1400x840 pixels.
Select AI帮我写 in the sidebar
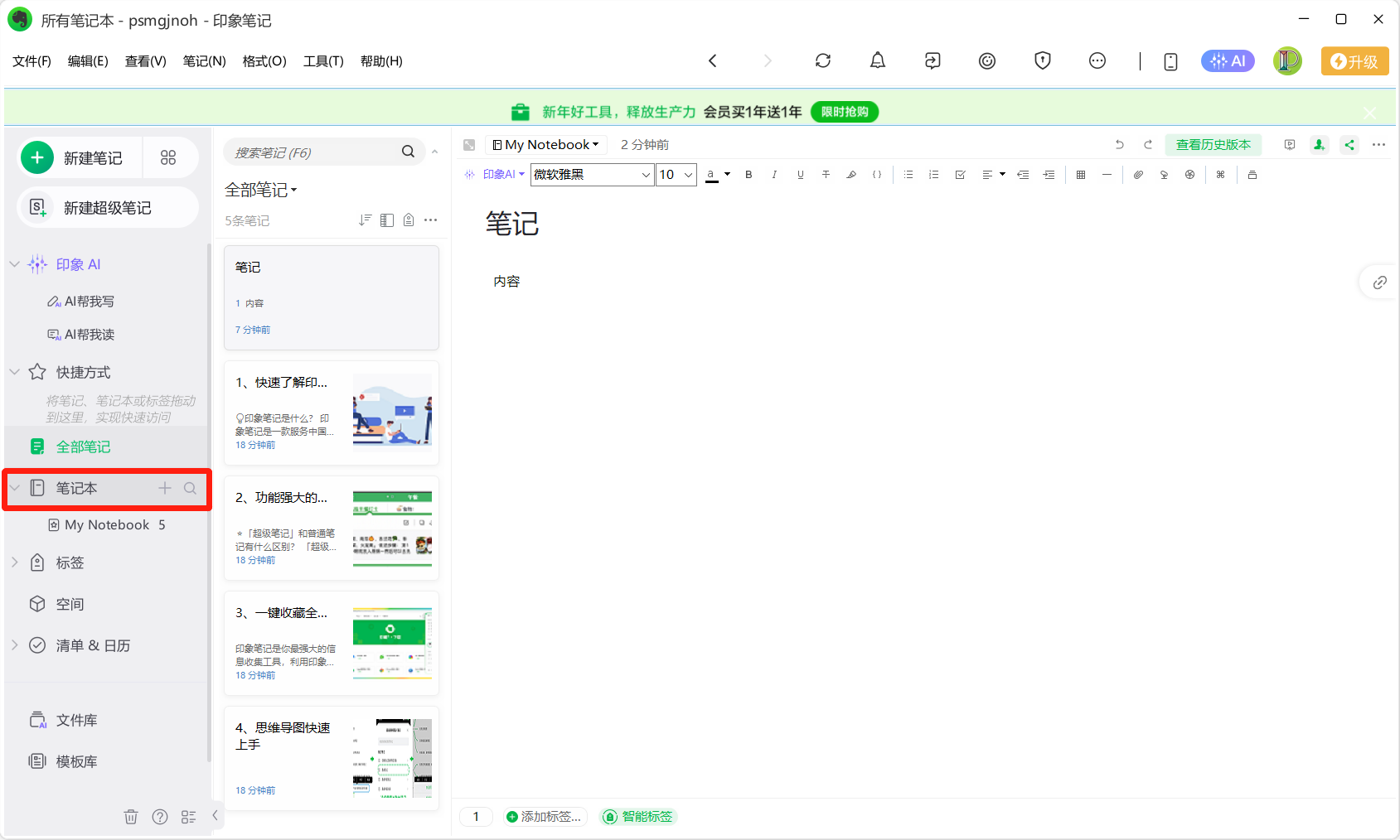81,302
